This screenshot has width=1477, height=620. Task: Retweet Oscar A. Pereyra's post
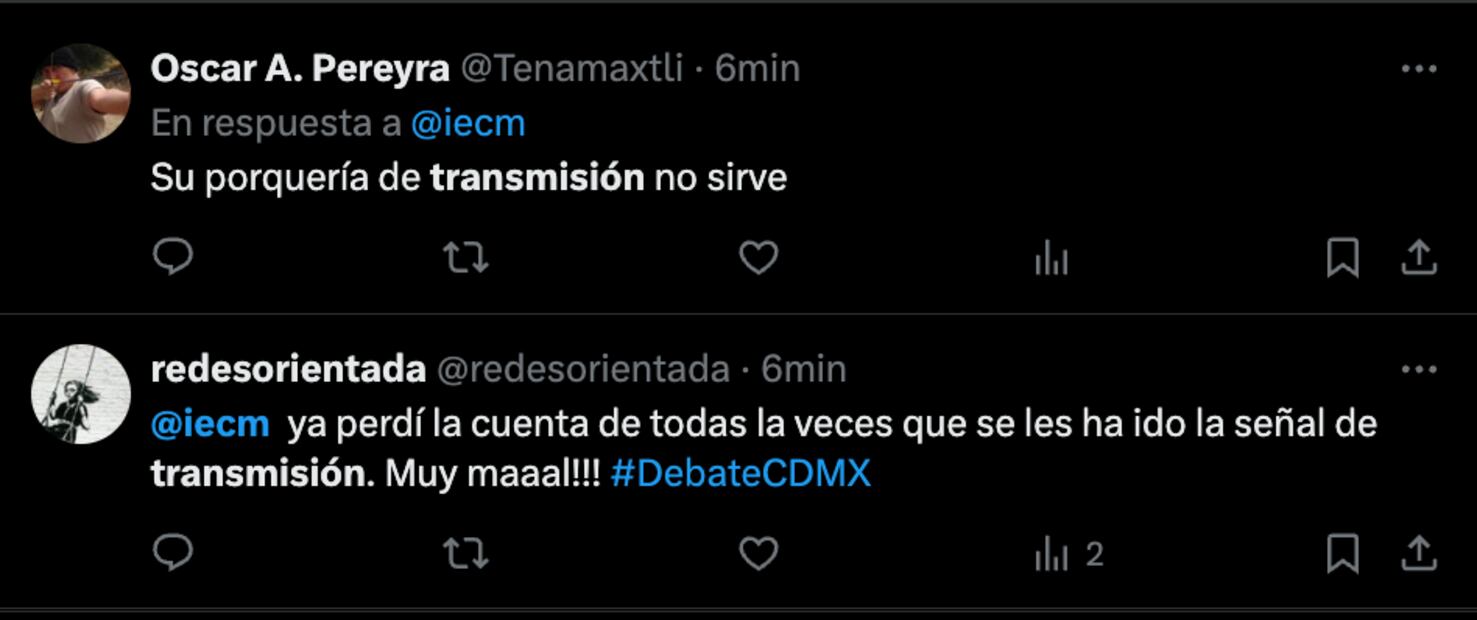(x=467, y=258)
